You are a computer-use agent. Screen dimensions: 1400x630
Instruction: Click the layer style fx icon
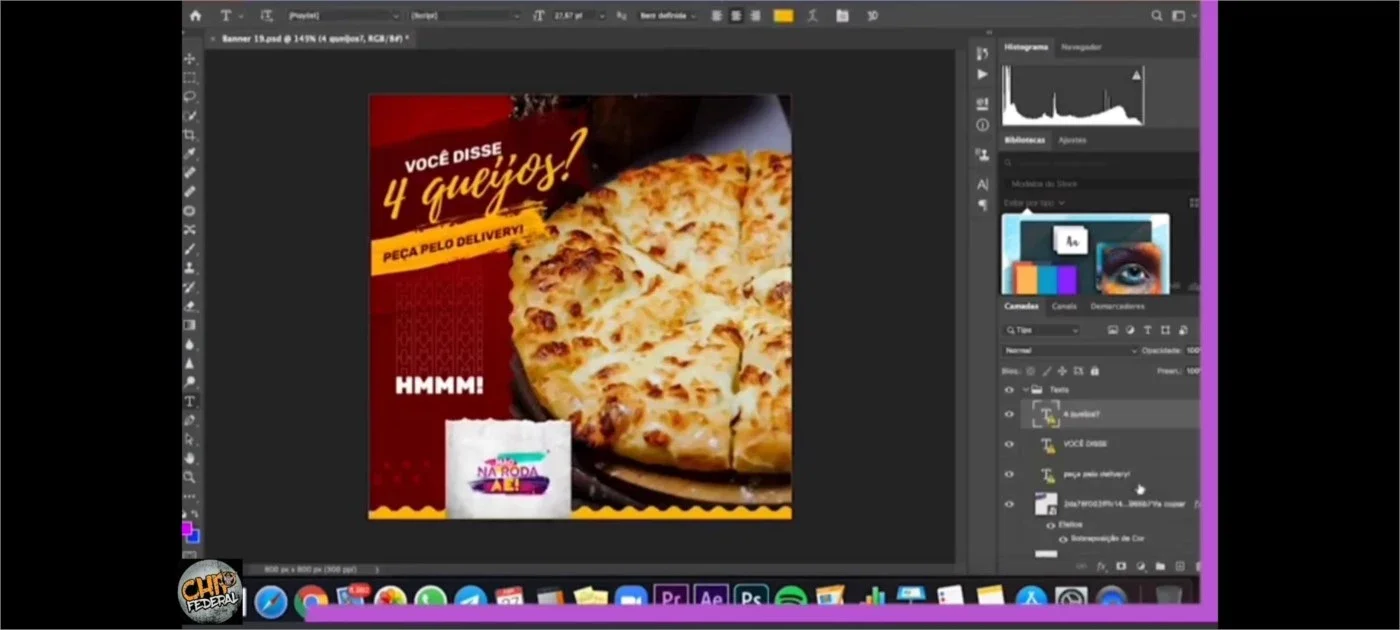[x=1102, y=566]
